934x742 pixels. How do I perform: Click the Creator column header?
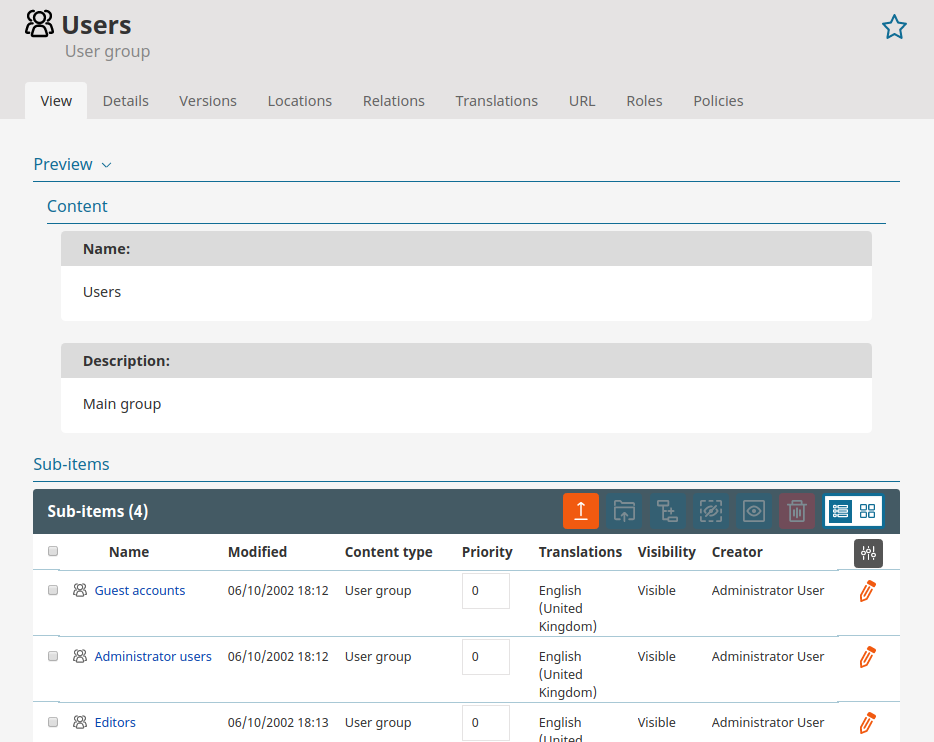click(737, 552)
